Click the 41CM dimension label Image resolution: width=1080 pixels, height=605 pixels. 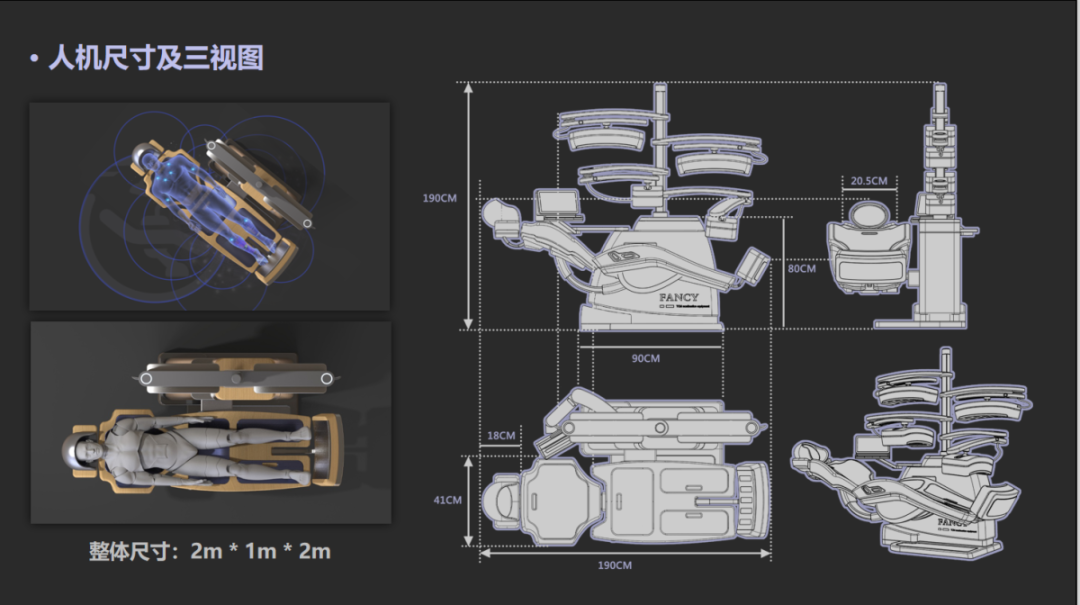pyautogui.click(x=447, y=500)
